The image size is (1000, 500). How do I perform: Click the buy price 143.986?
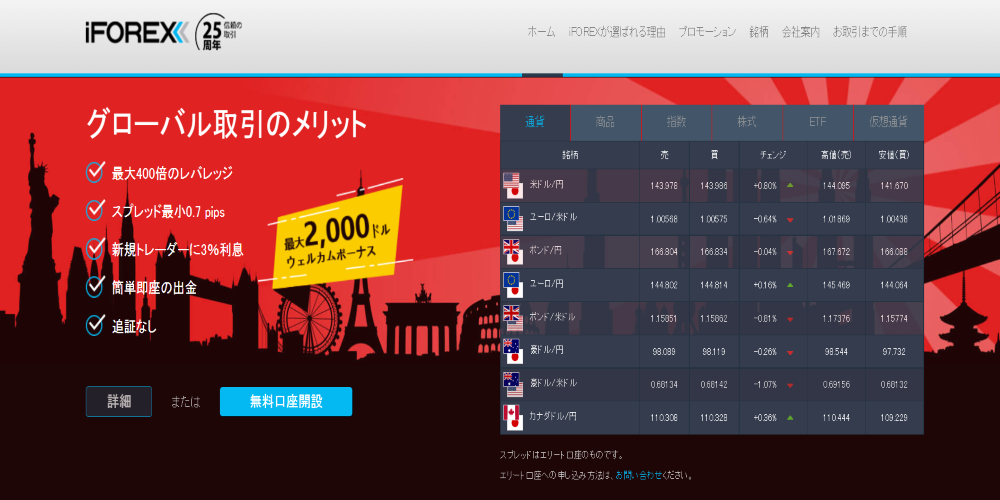pyautogui.click(x=713, y=186)
